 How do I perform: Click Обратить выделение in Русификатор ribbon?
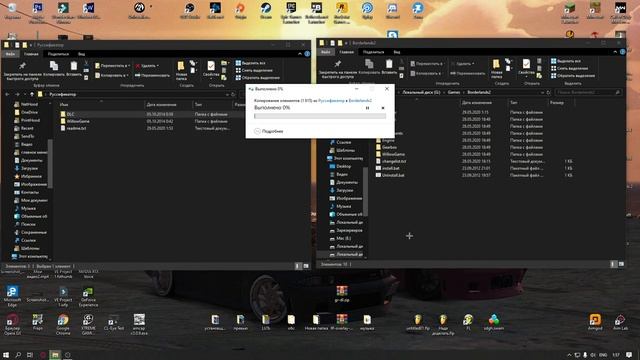pos(258,78)
